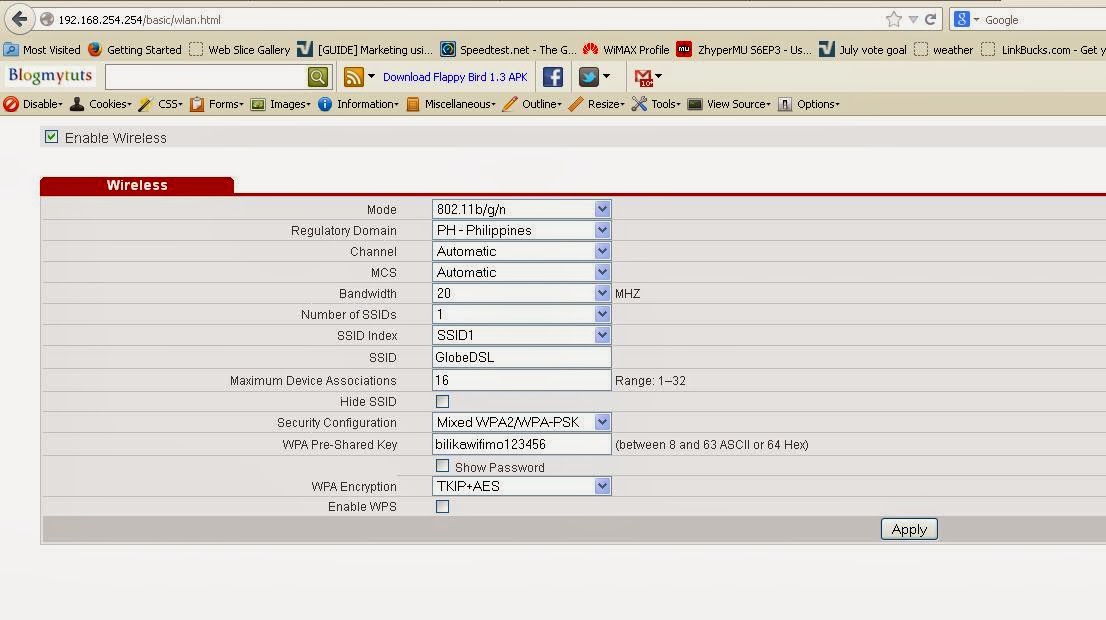Image resolution: width=1106 pixels, height=620 pixels.
Task: Open the Outline web developer menu
Action: pos(533,104)
